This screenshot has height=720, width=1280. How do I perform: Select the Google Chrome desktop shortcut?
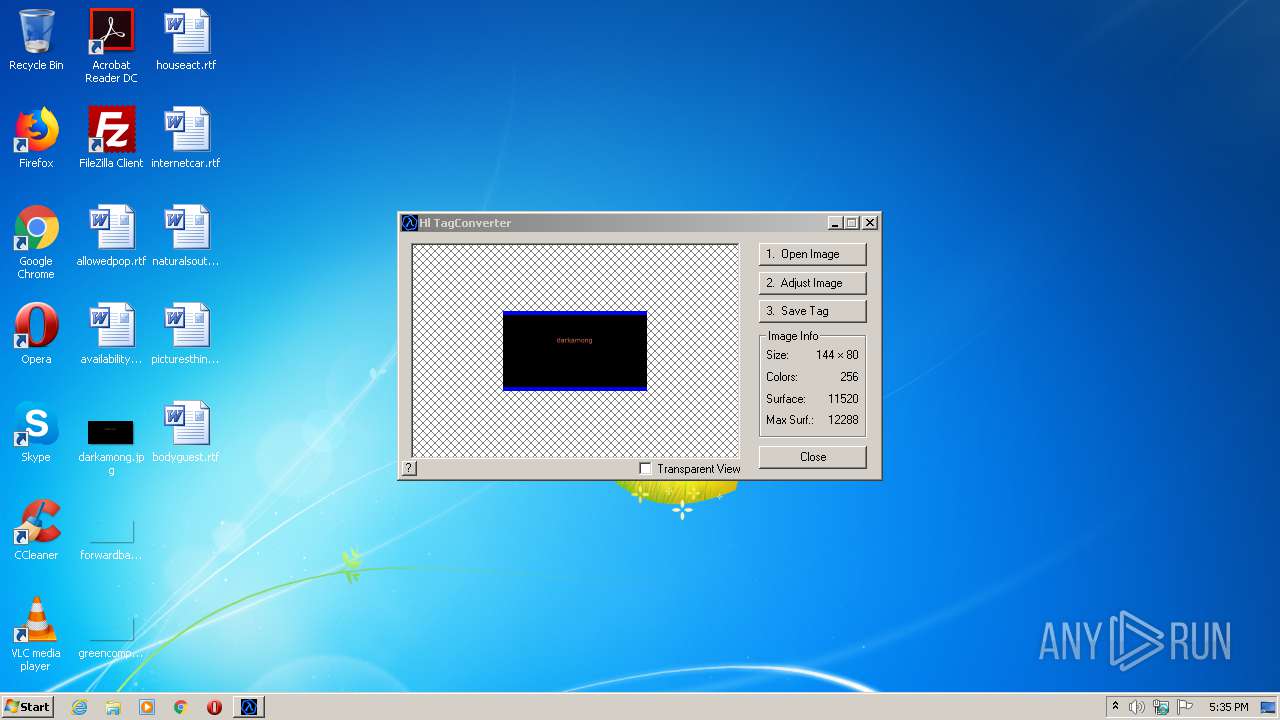tap(36, 242)
